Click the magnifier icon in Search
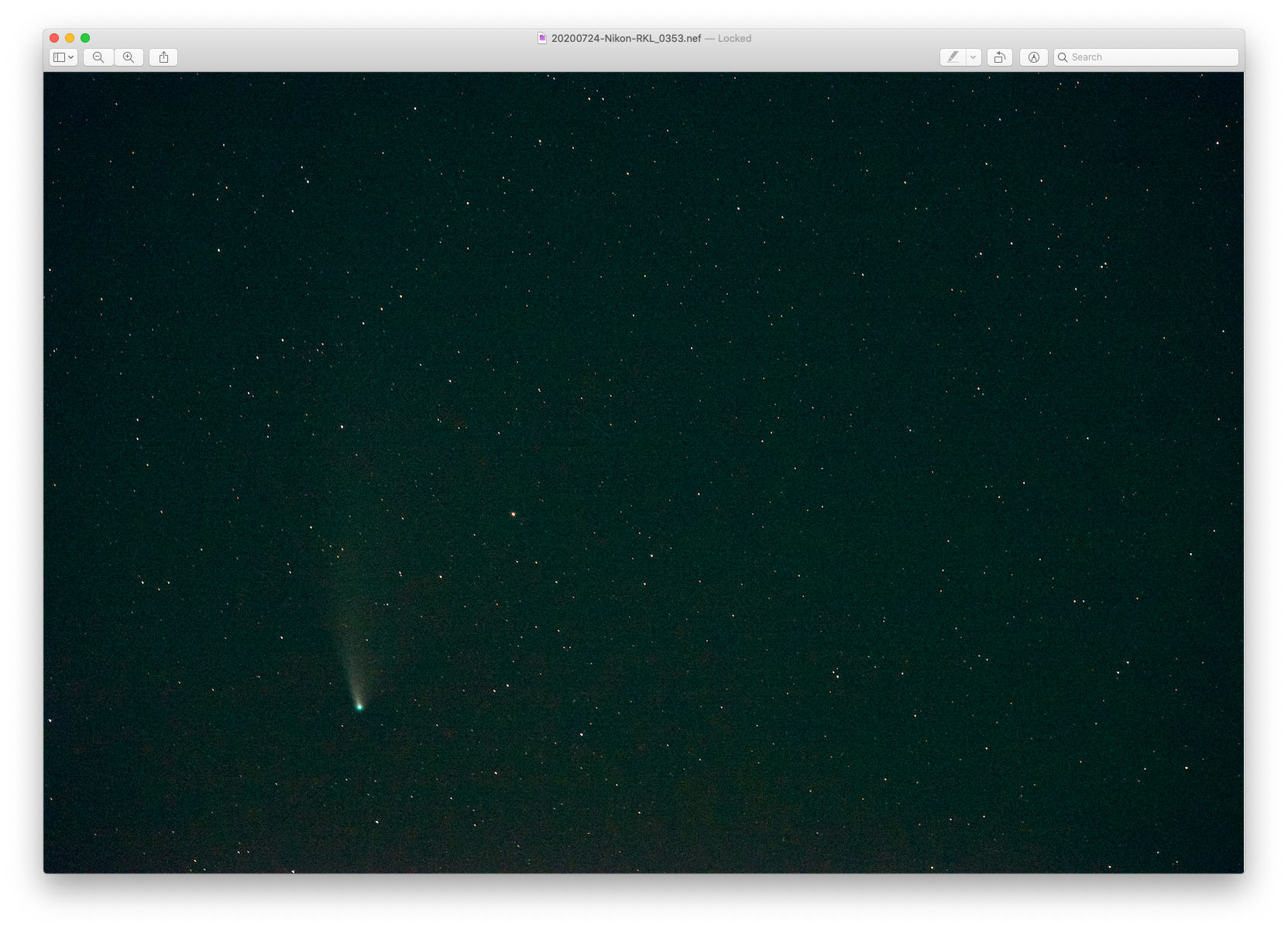The width and height of the screenshot is (1288, 931). click(1063, 57)
